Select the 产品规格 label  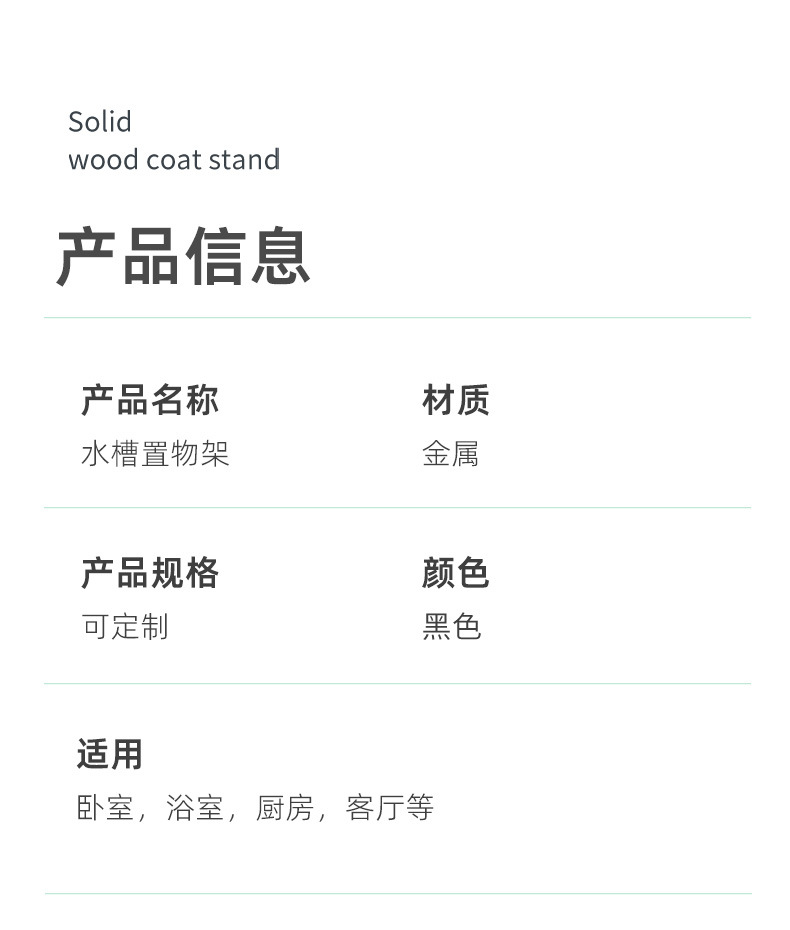(150, 573)
